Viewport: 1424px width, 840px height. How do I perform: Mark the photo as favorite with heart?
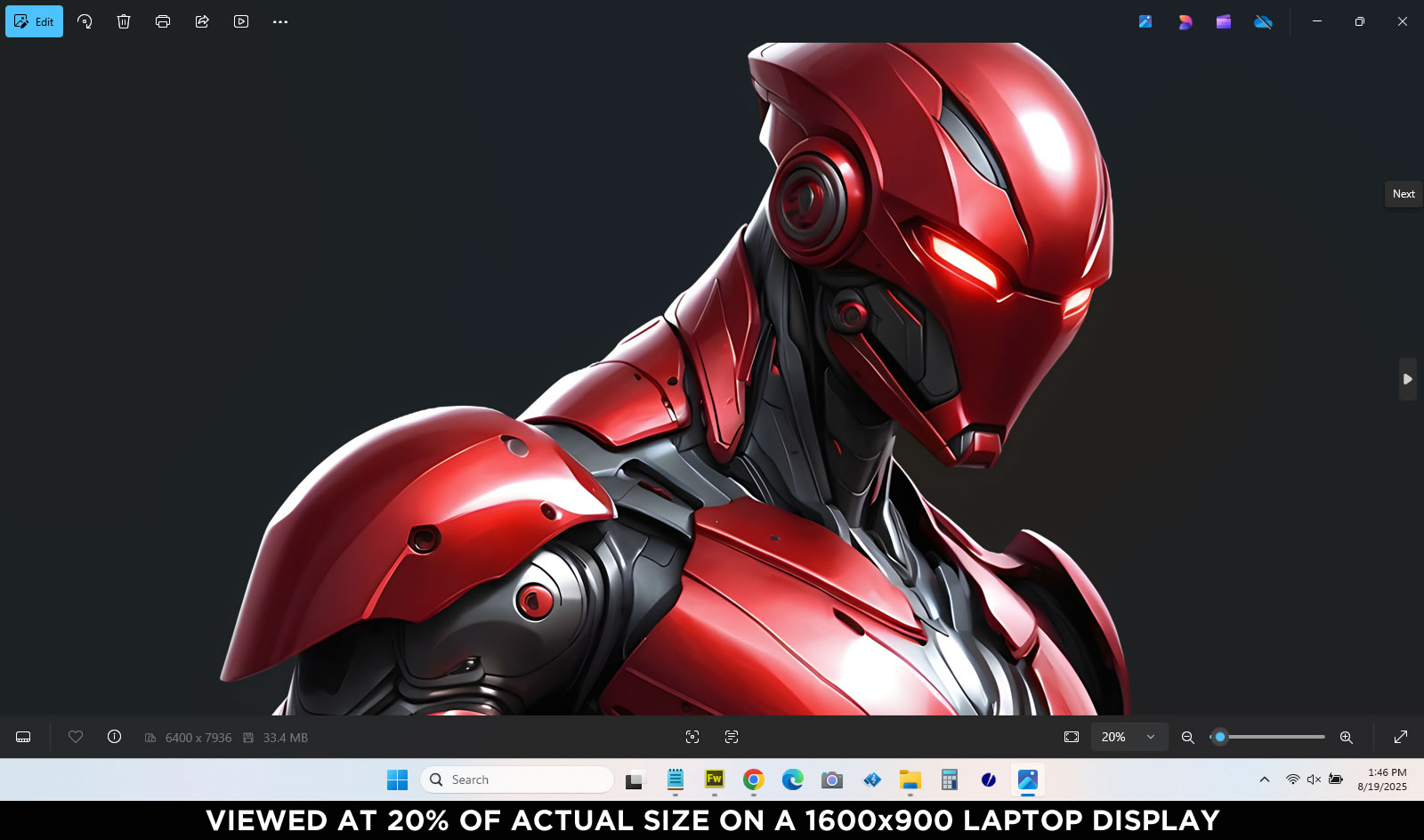(76, 737)
